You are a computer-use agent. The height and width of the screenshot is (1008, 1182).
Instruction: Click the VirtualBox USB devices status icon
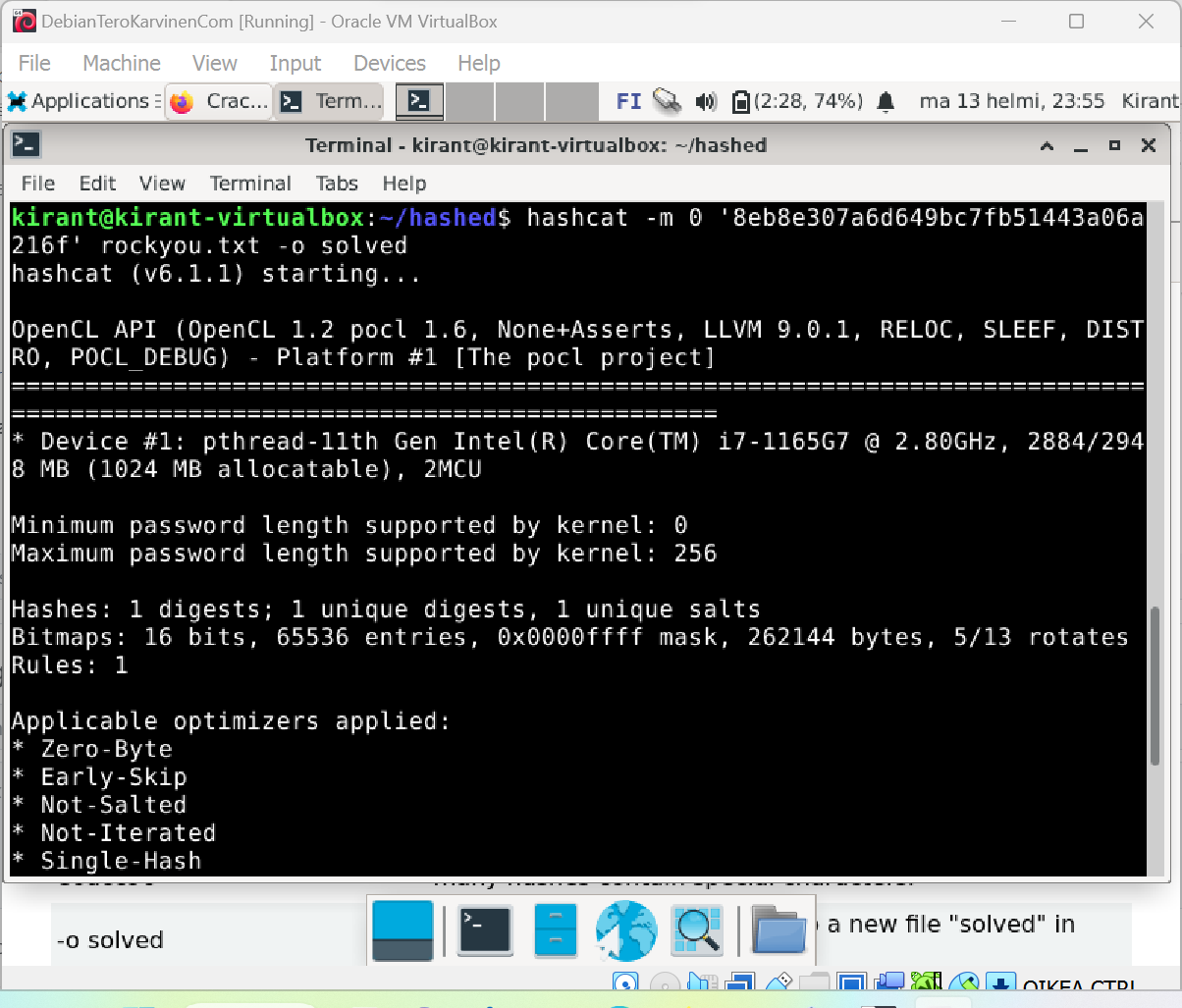tap(780, 981)
